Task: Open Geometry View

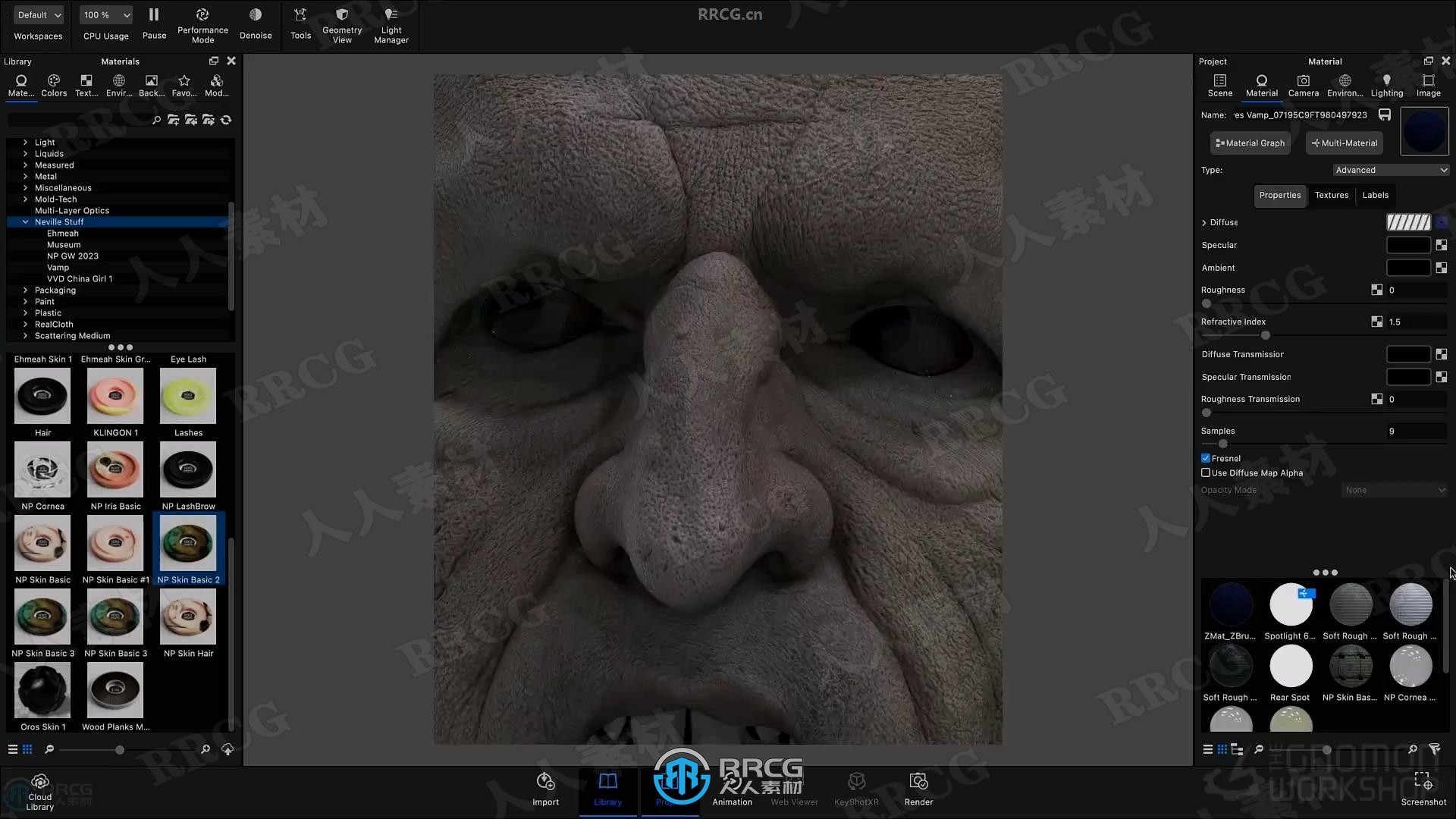Action: 342,25
